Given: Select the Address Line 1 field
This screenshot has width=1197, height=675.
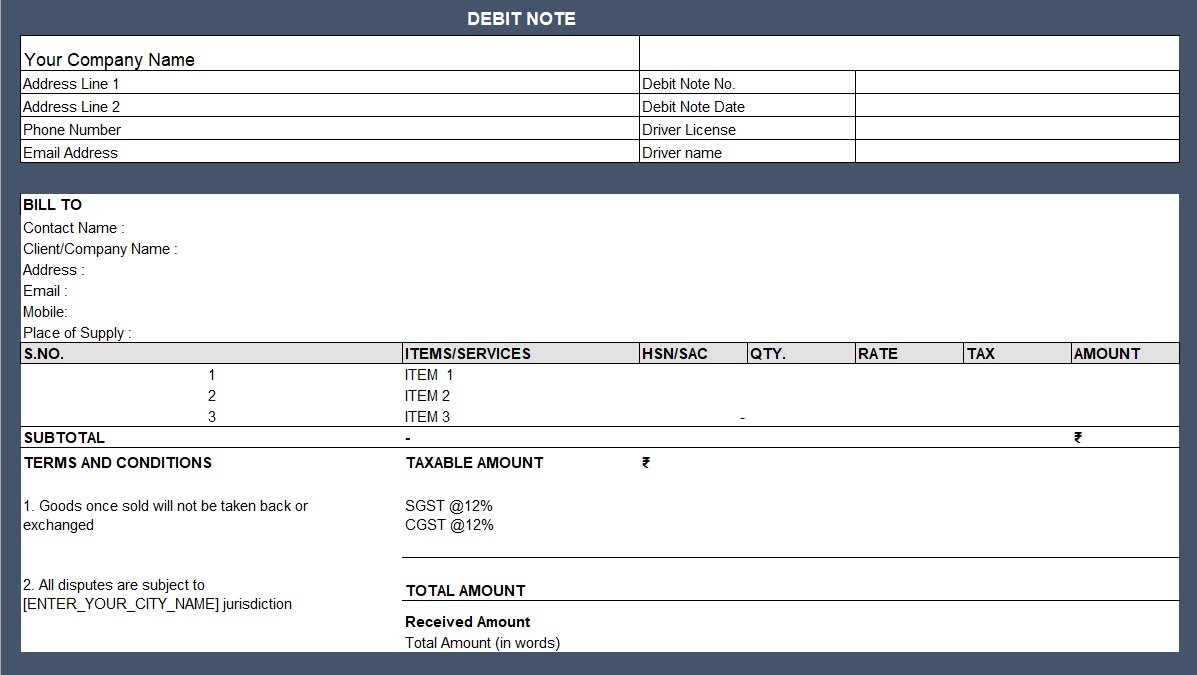Looking at the screenshot, I should click(x=70, y=83).
